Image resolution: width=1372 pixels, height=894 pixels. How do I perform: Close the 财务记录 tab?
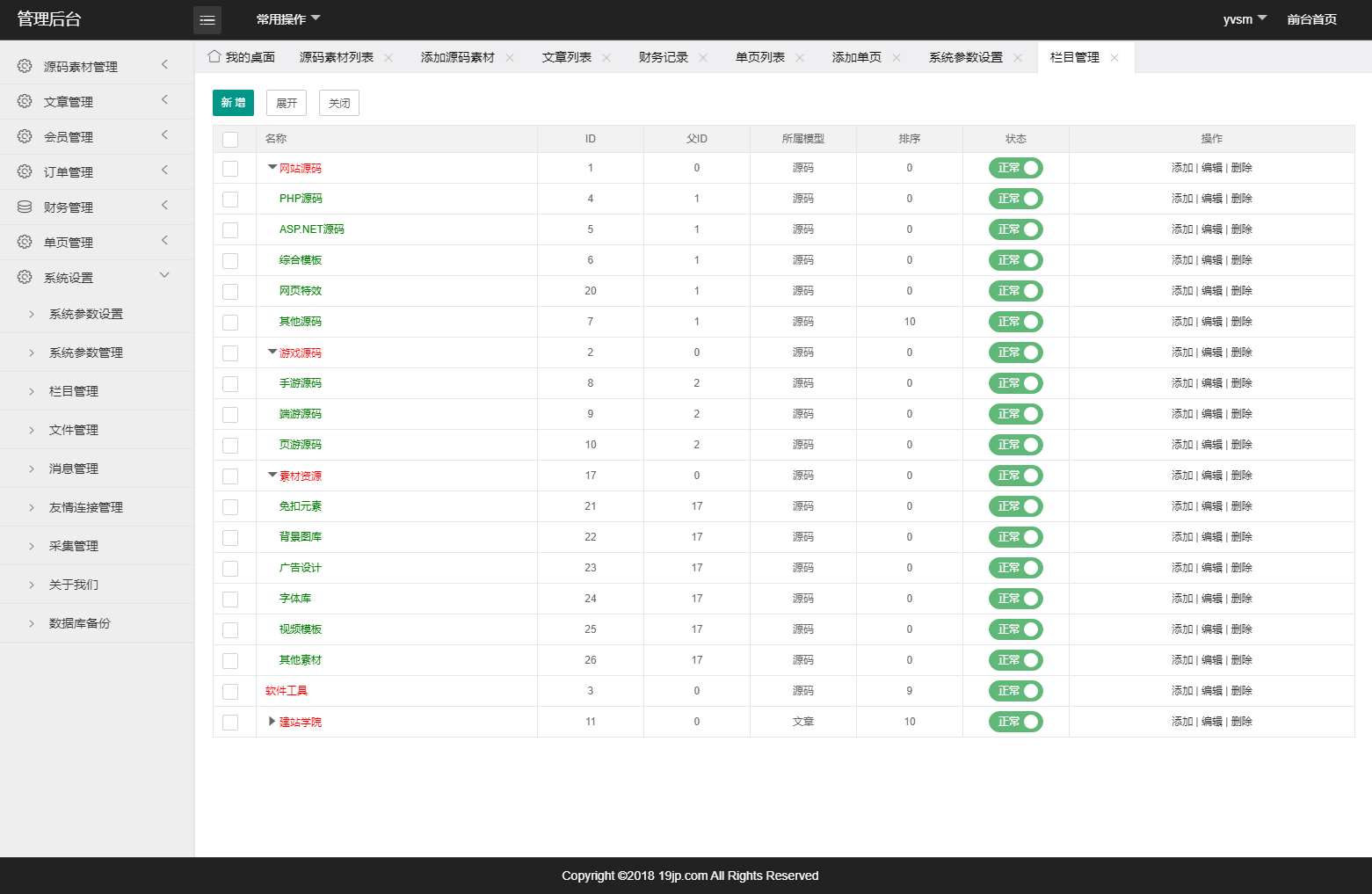703,57
